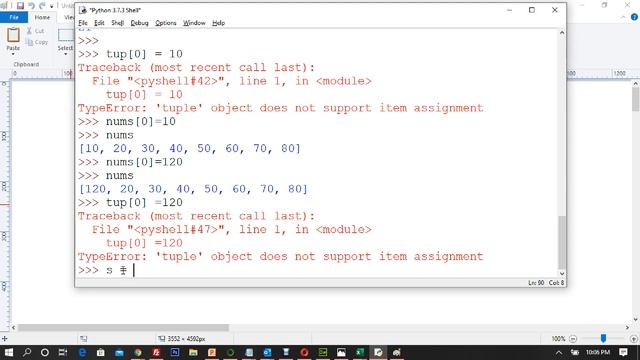
Task: Expand the Select dropdown arrow in Paint
Action: [x=65, y=54]
